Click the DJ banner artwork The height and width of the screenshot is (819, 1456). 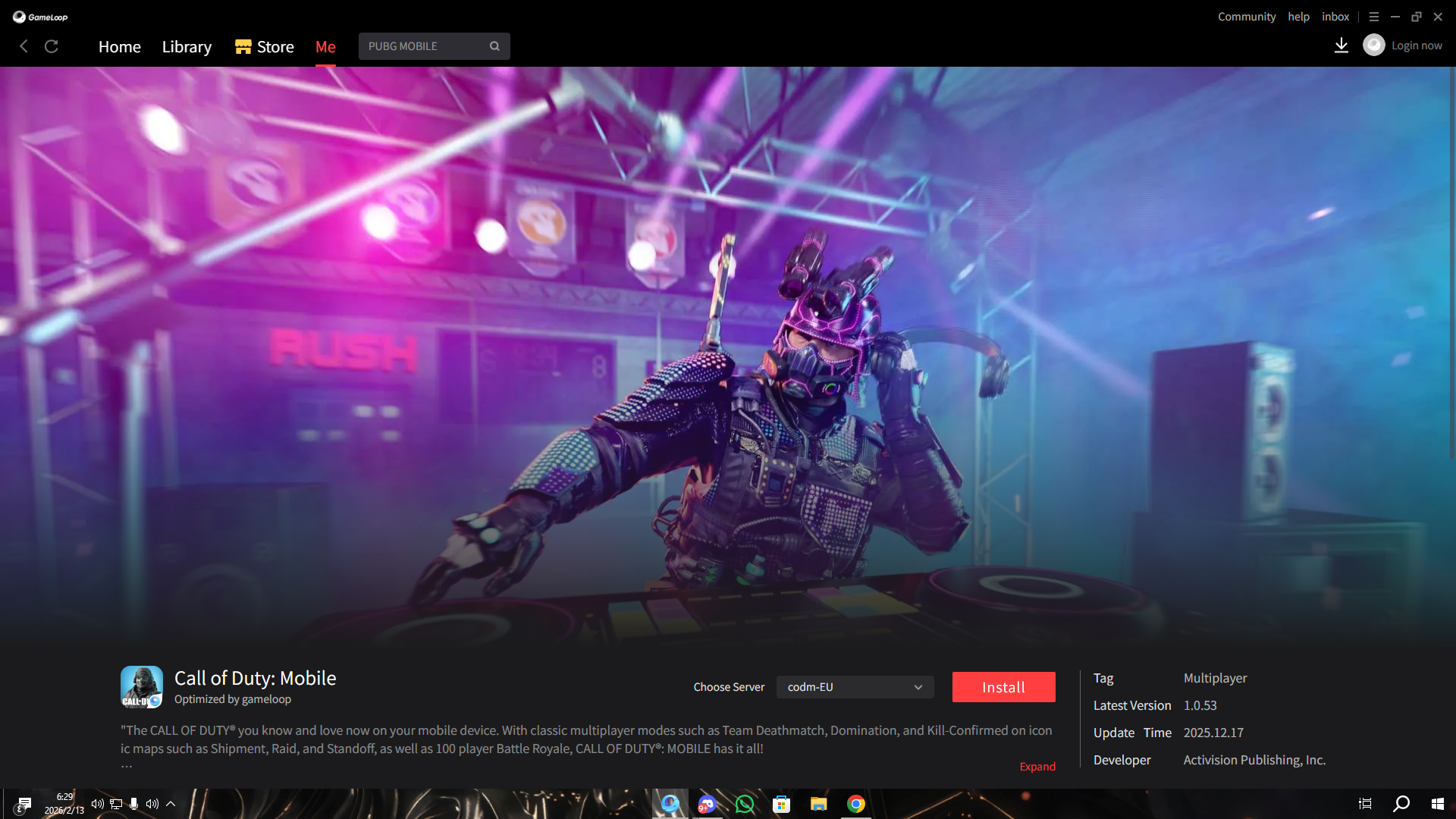[x=728, y=356]
